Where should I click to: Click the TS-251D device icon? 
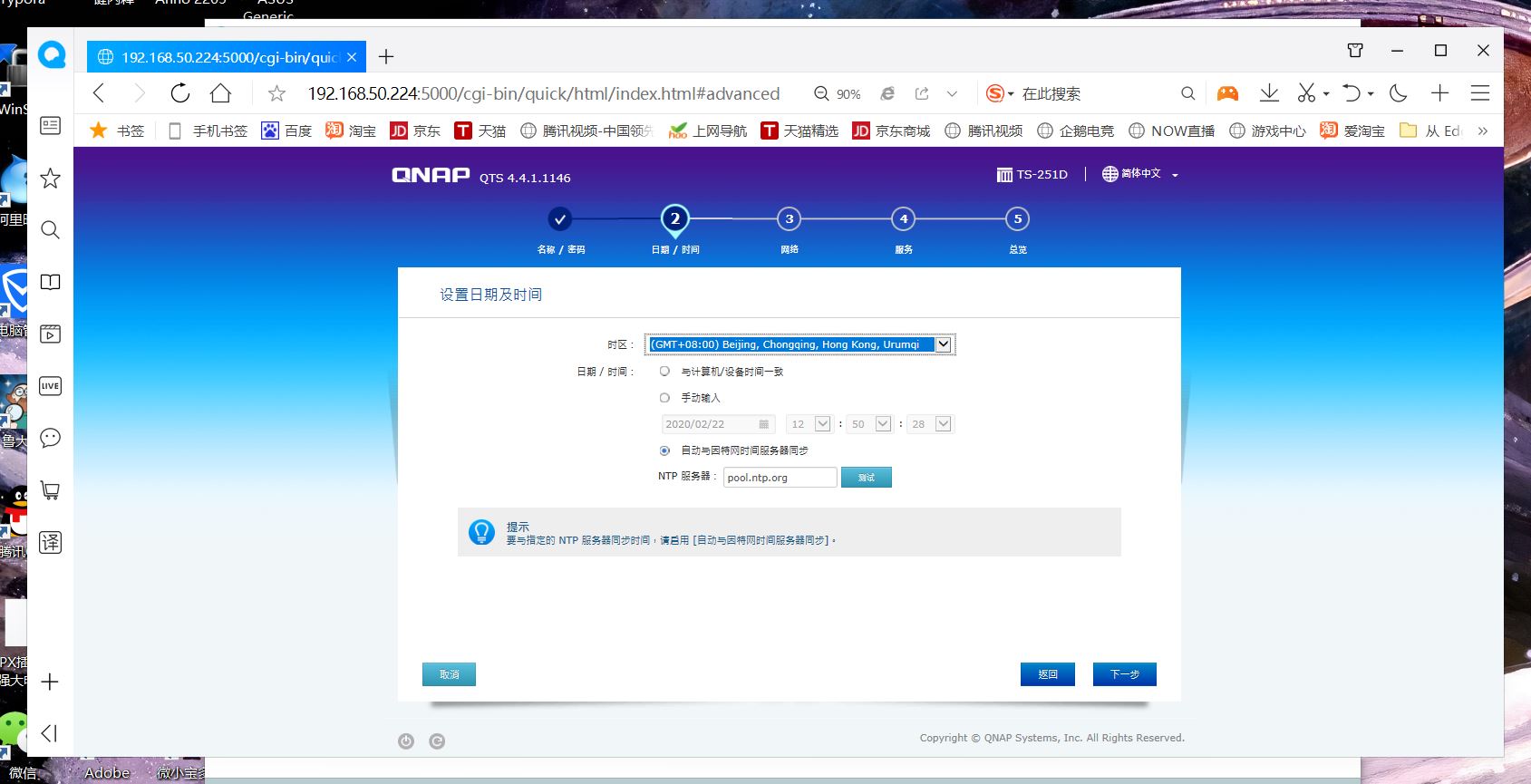[1004, 174]
